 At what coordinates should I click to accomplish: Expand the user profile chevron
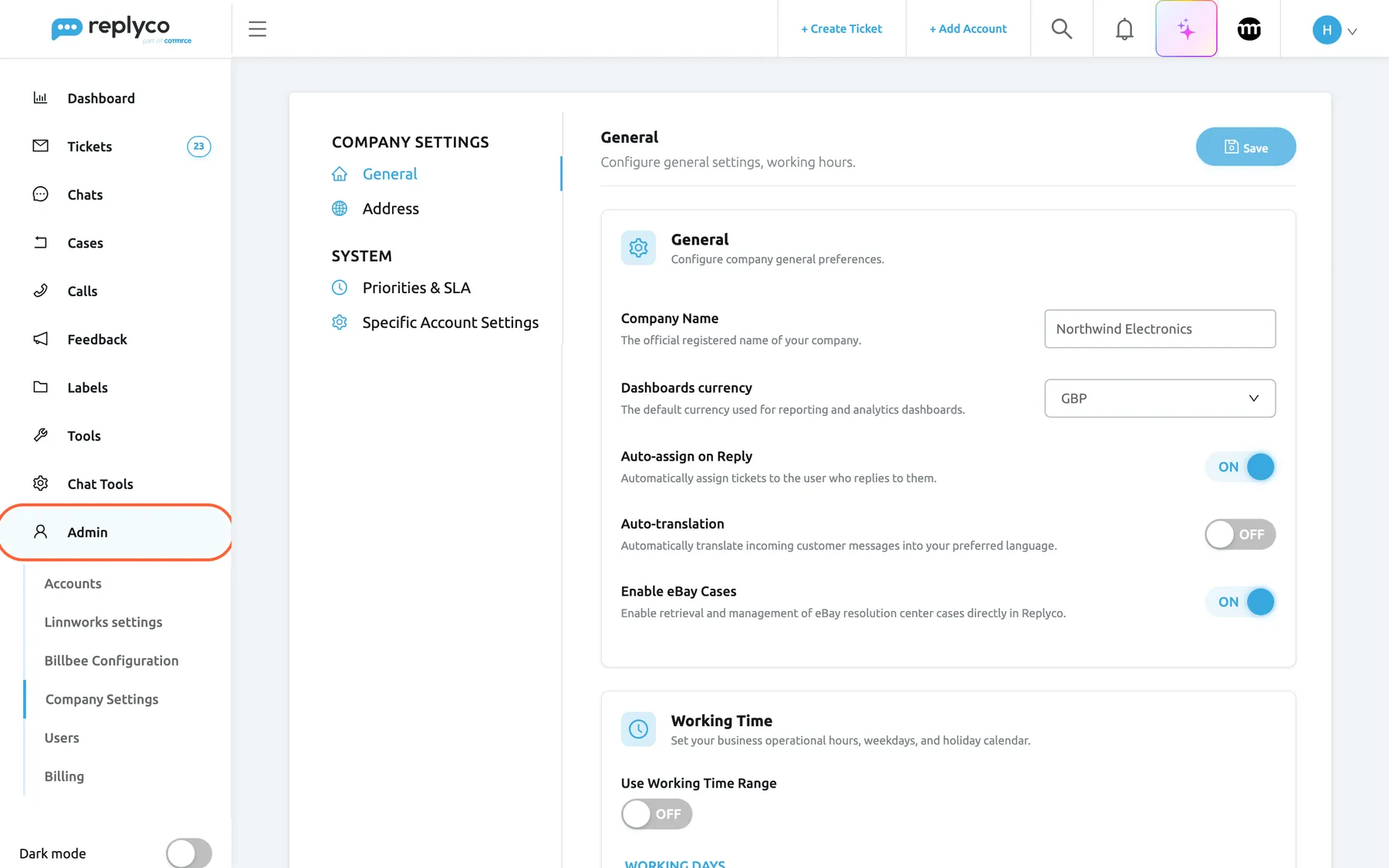point(1352,32)
